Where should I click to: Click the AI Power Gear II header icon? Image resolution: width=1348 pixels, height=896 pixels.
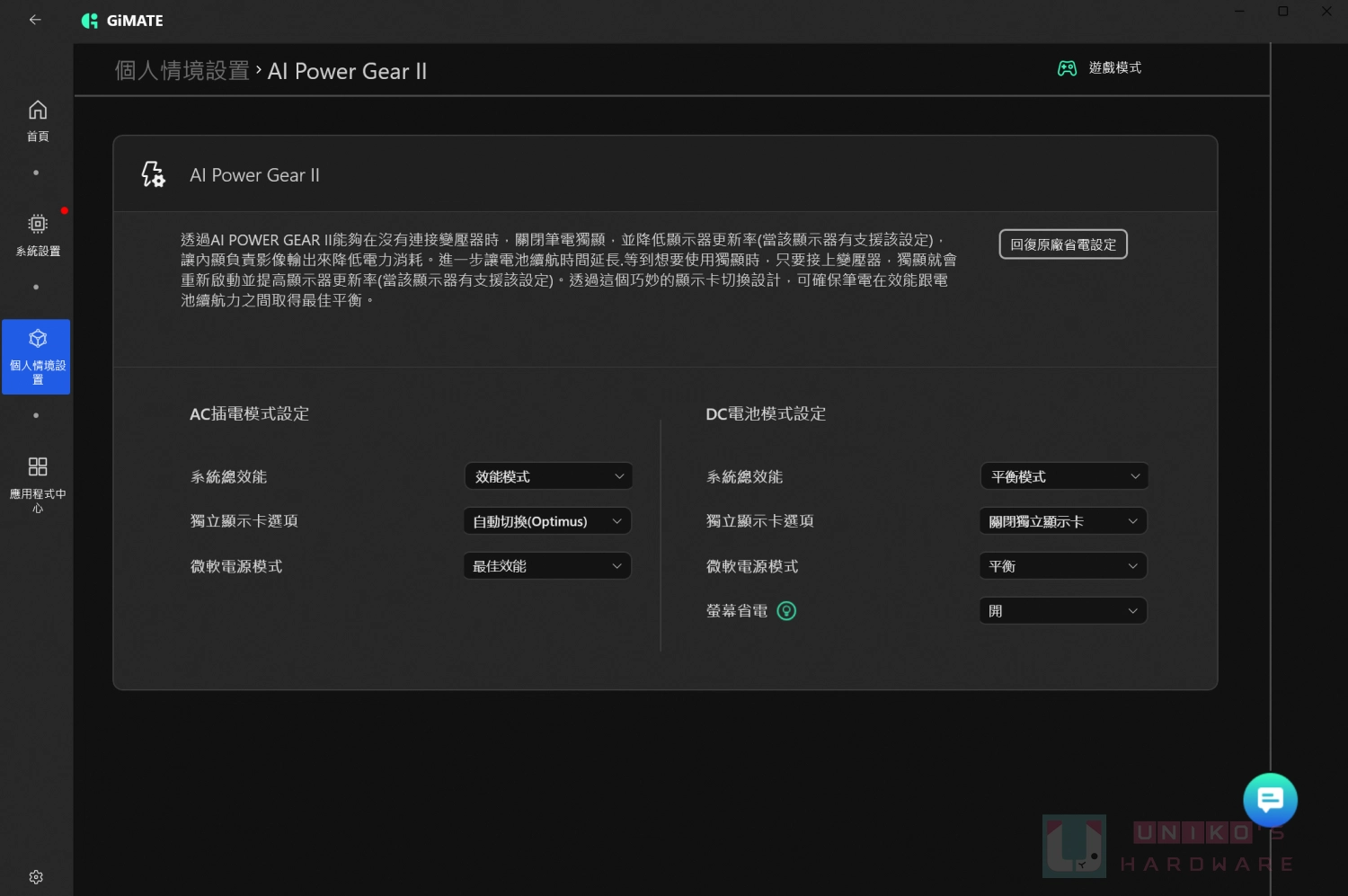(154, 174)
